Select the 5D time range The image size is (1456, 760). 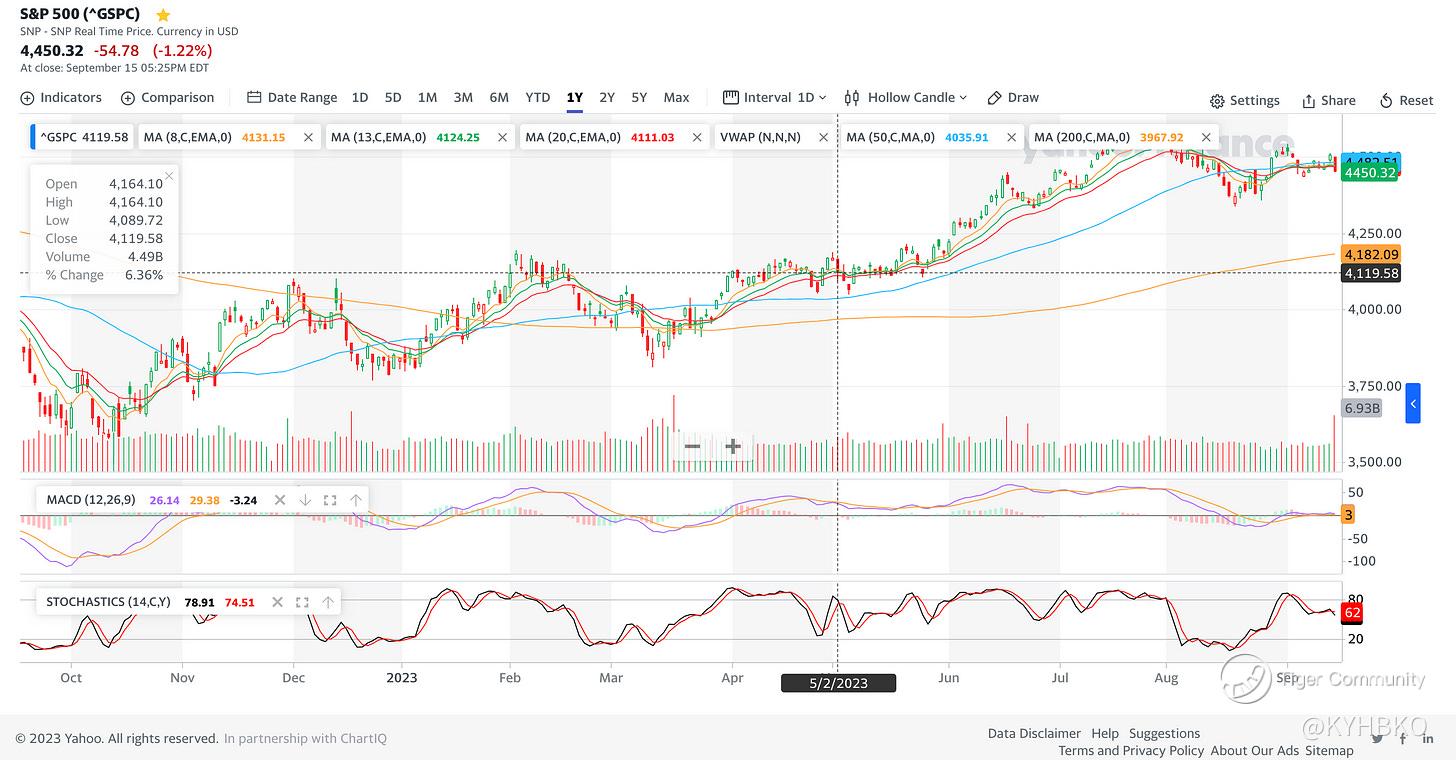393,98
